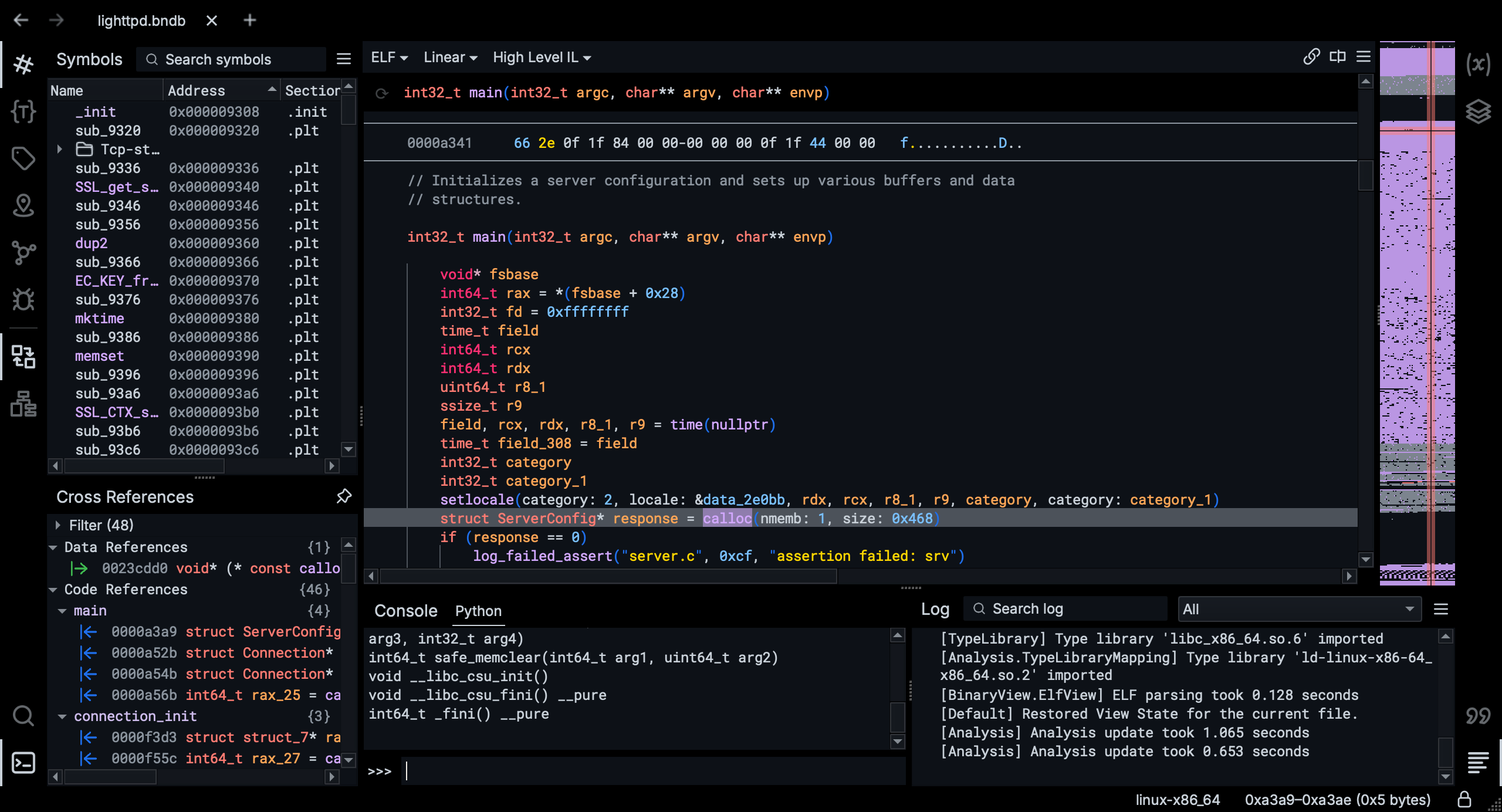1502x812 pixels.
Task: Switch to the Python tab in console
Action: (x=478, y=610)
